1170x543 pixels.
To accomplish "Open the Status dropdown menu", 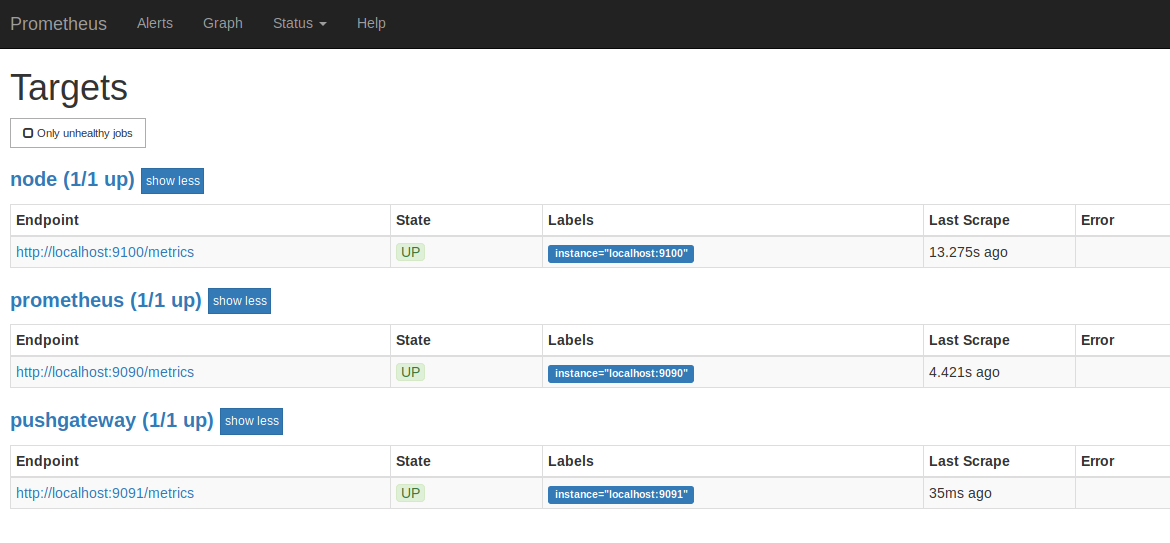I will click(300, 23).
